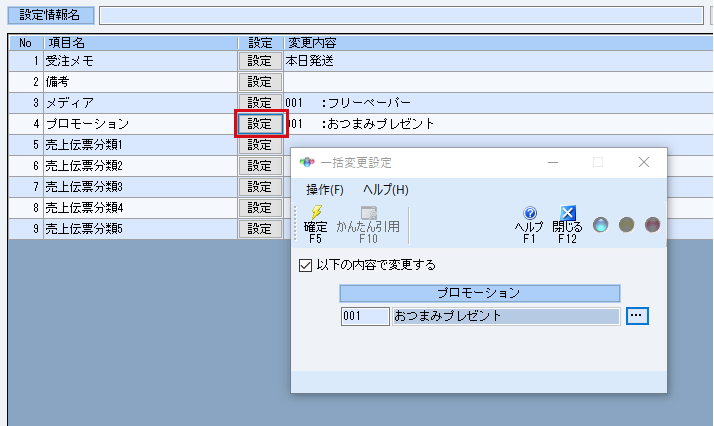Click 設定 button for 売上伝票分類3 row
This screenshot has width=714, height=426.
click(x=260, y=187)
